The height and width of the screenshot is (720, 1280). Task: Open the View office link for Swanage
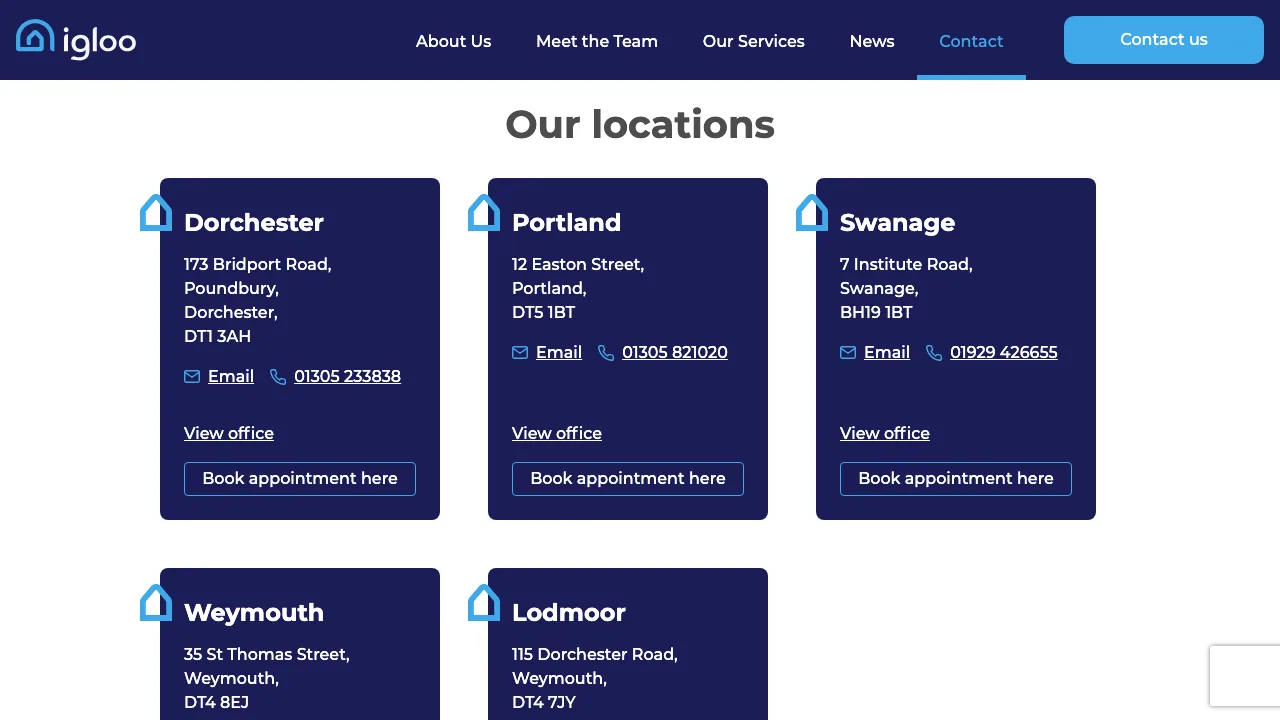(884, 433)
